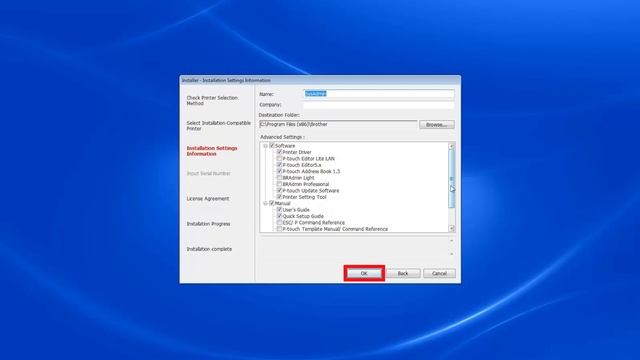Collapse the Software tree node
The height and width of the screenshot is (360, 640).
[x=265, y=146]
